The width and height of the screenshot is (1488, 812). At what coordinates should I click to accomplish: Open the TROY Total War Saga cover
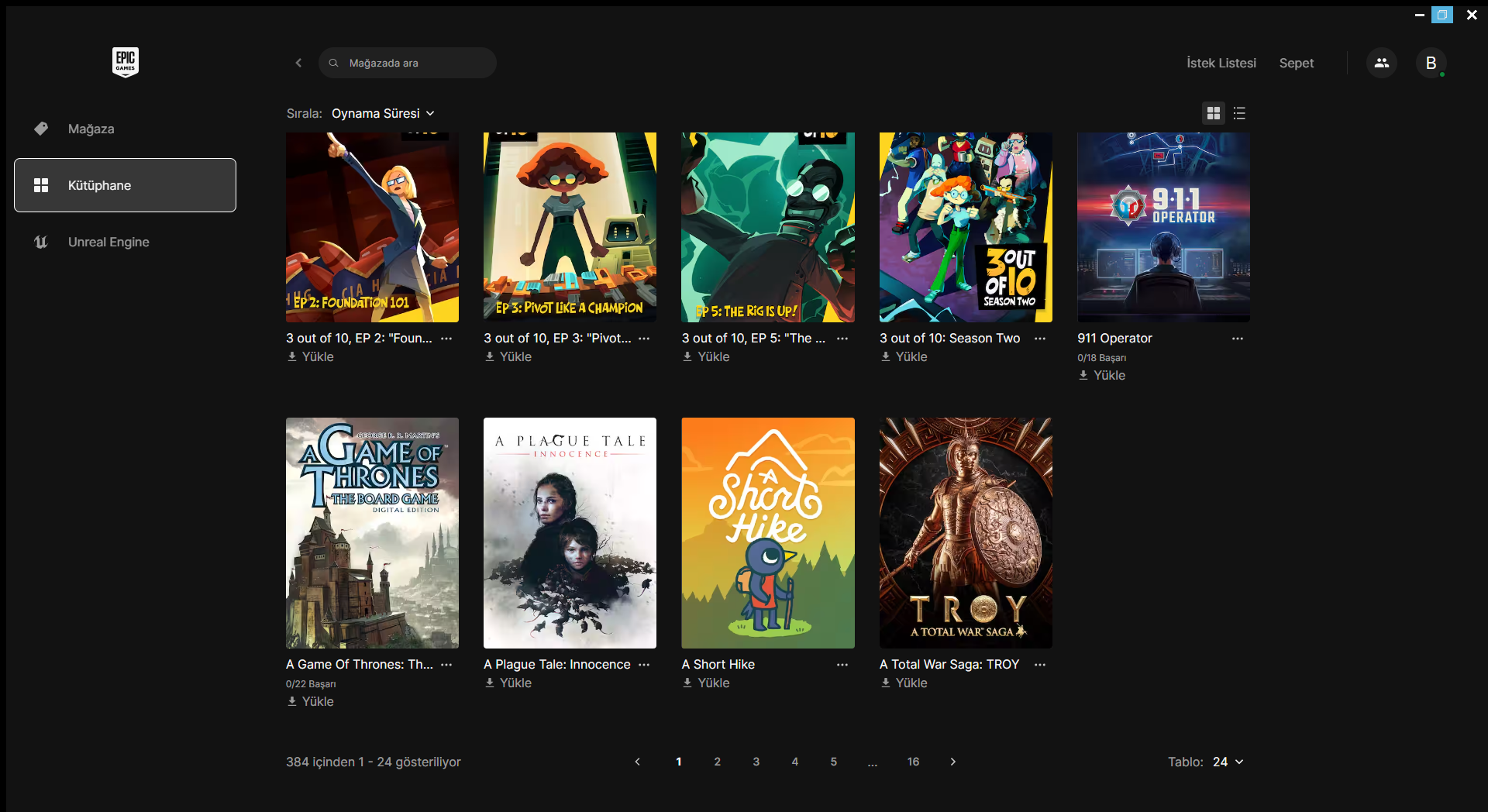pos(966,533)
